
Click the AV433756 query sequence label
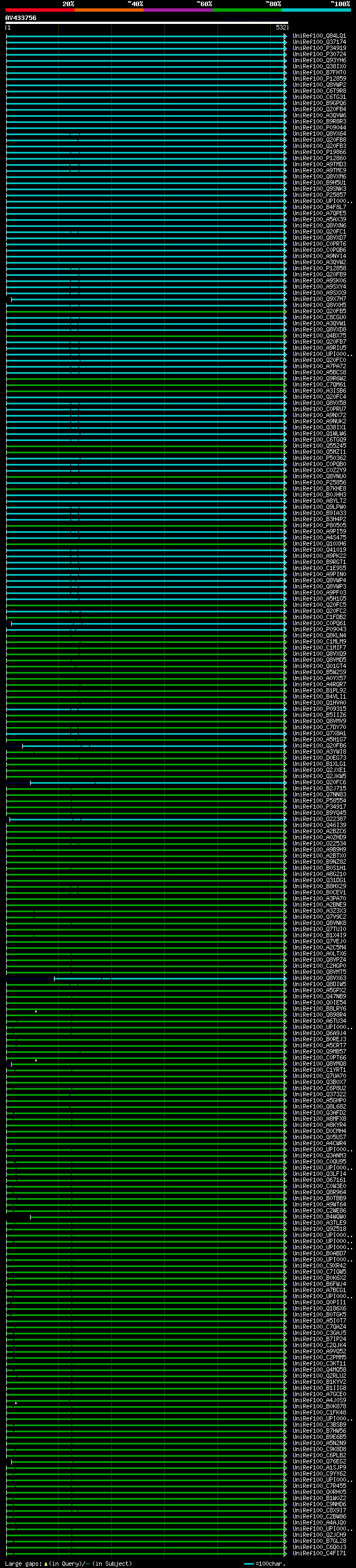point(21,18)
